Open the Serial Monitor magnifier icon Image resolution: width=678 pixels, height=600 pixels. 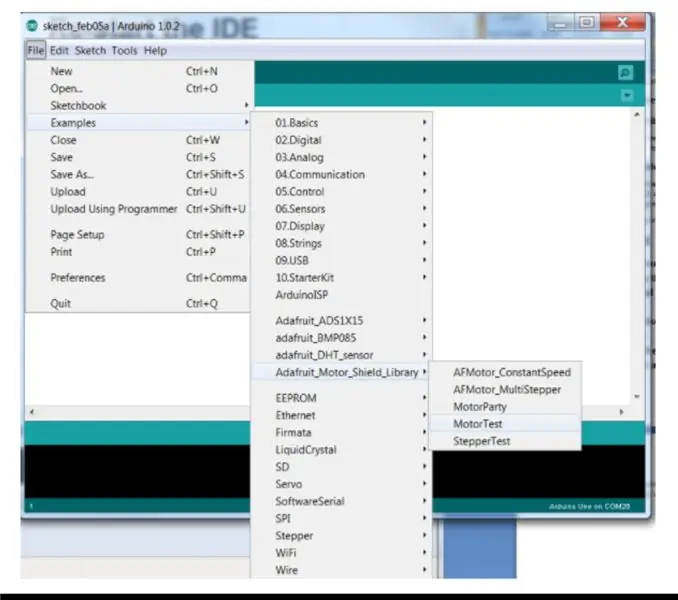625,73
